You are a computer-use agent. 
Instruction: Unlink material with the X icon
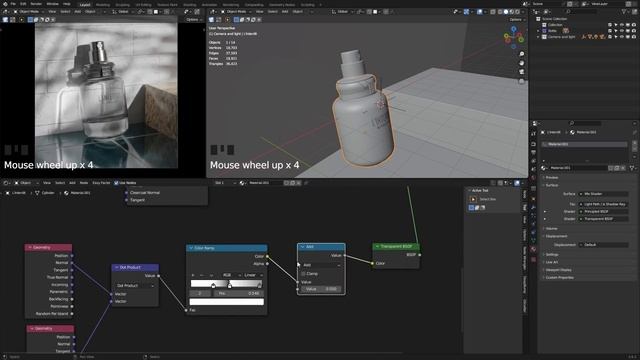click(623, 168)
